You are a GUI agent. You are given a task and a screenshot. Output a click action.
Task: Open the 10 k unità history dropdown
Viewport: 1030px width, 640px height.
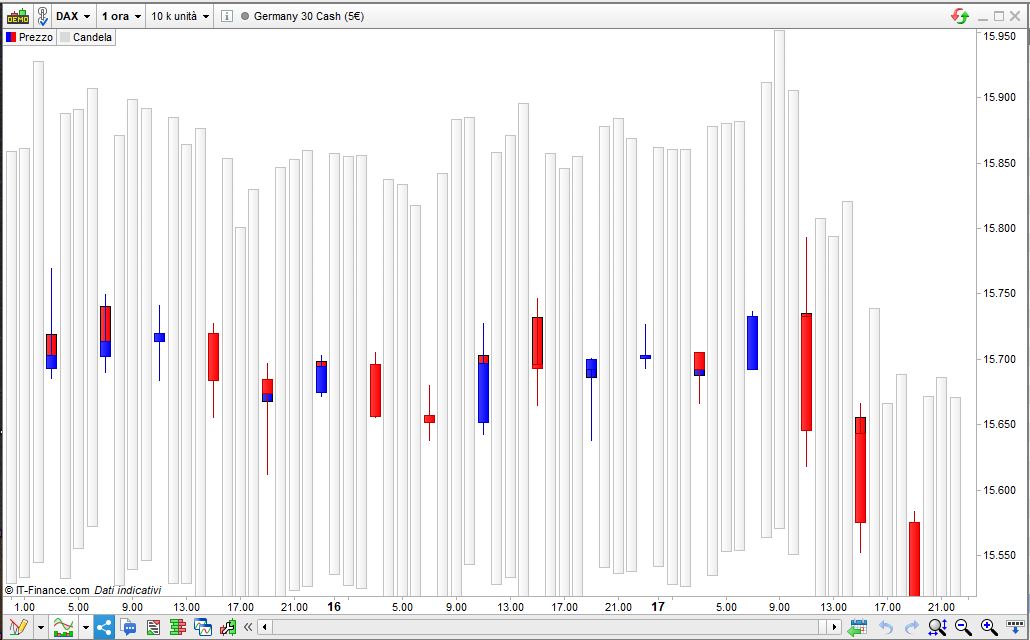180,16
